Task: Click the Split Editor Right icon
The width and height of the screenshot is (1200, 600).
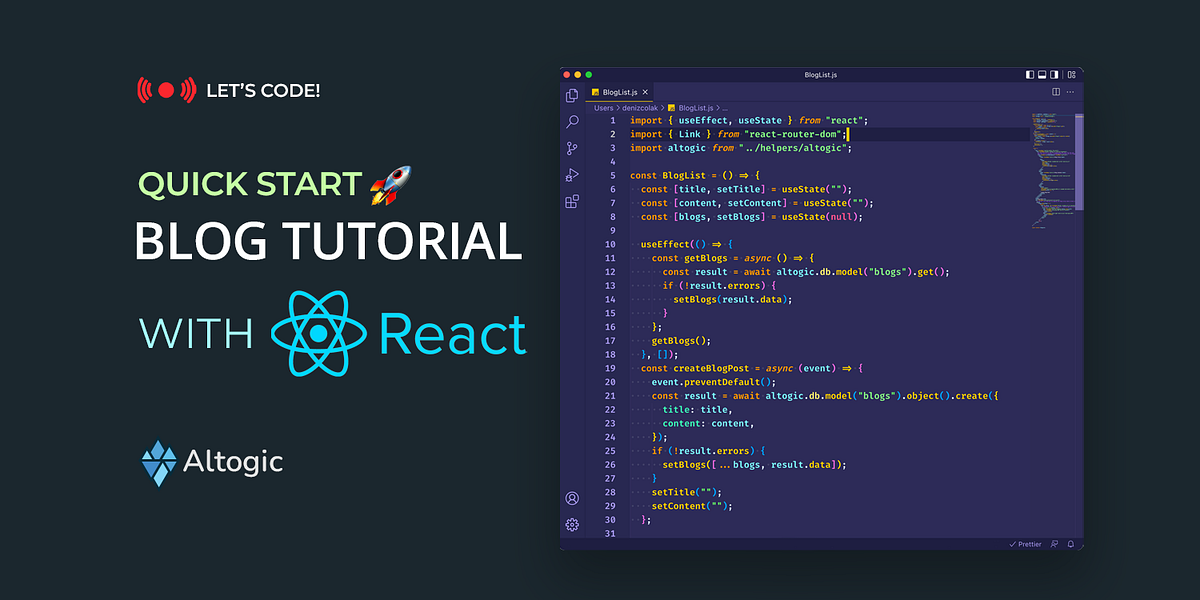Action: (1055, 92)
